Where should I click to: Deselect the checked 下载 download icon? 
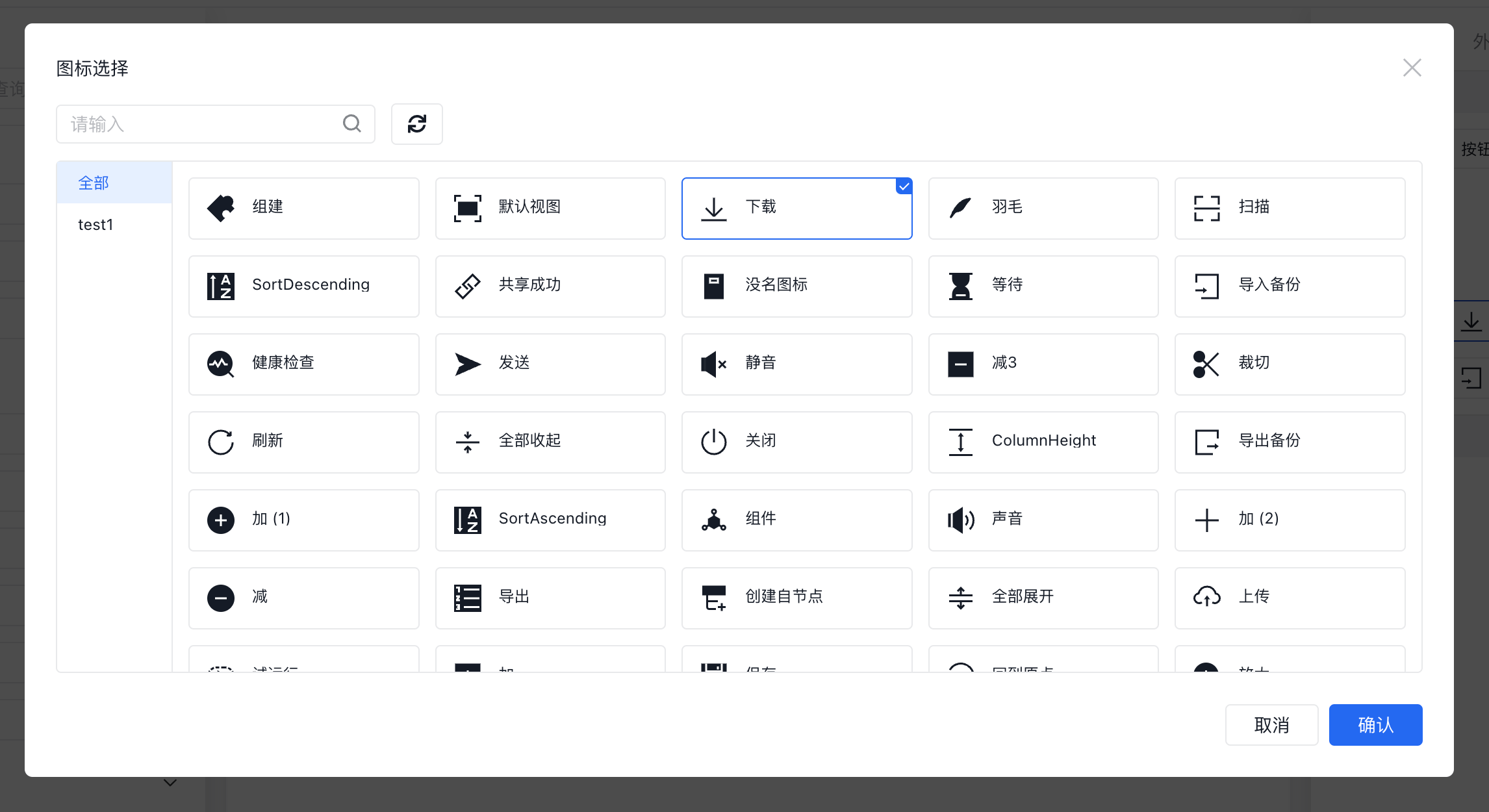[796, 209]
